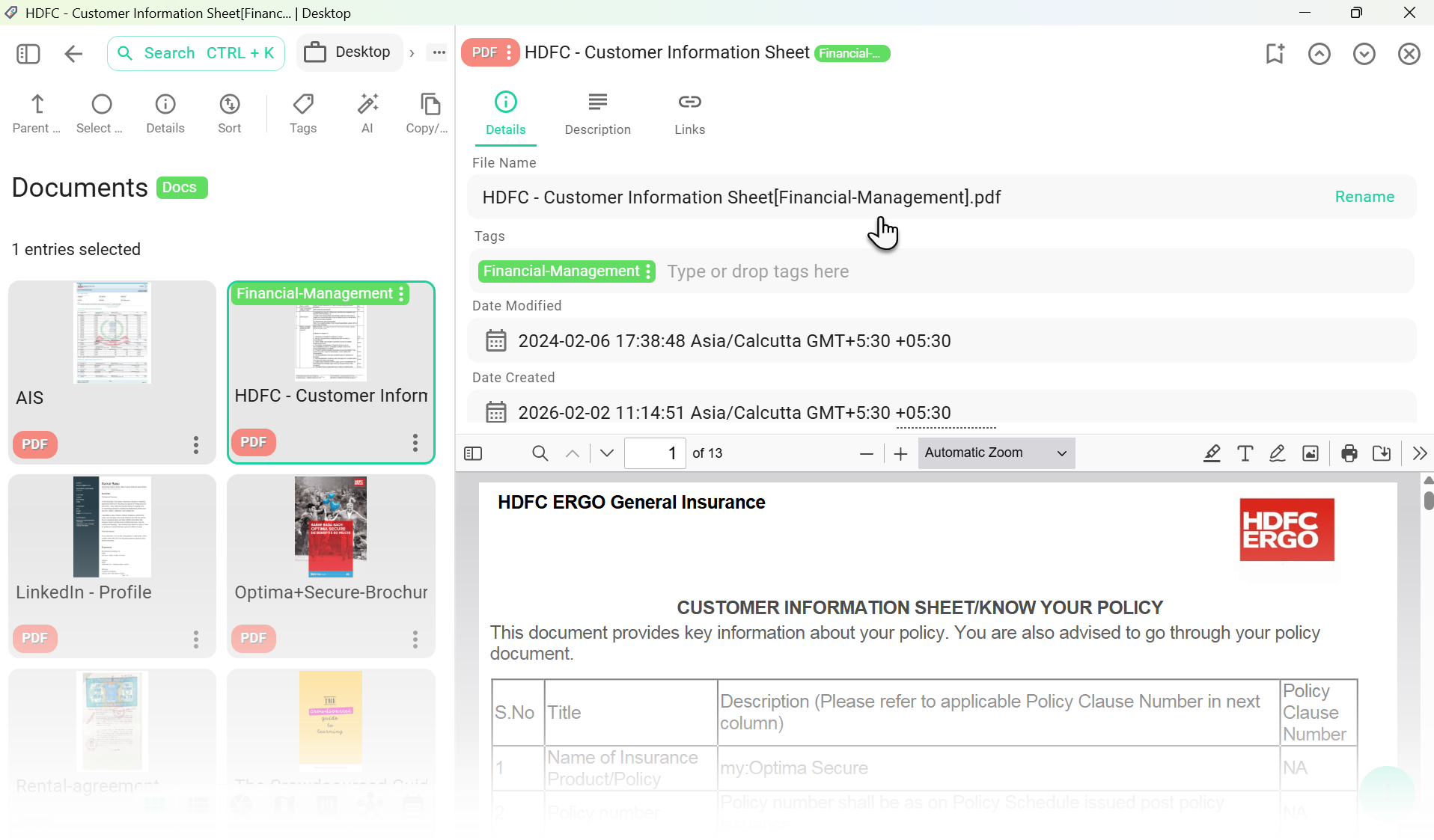The height and width of the screenshot is (840, 1434).
Task: Select the AIS PDF thumbnail
Action: 112,334
